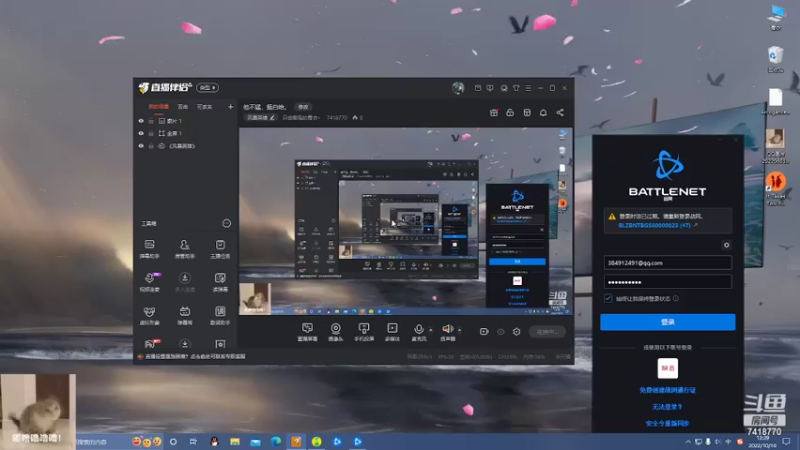Open Microsoft Edge from the taskbar
This screenshot has width=800, height=450.
(x=276, y=442)
